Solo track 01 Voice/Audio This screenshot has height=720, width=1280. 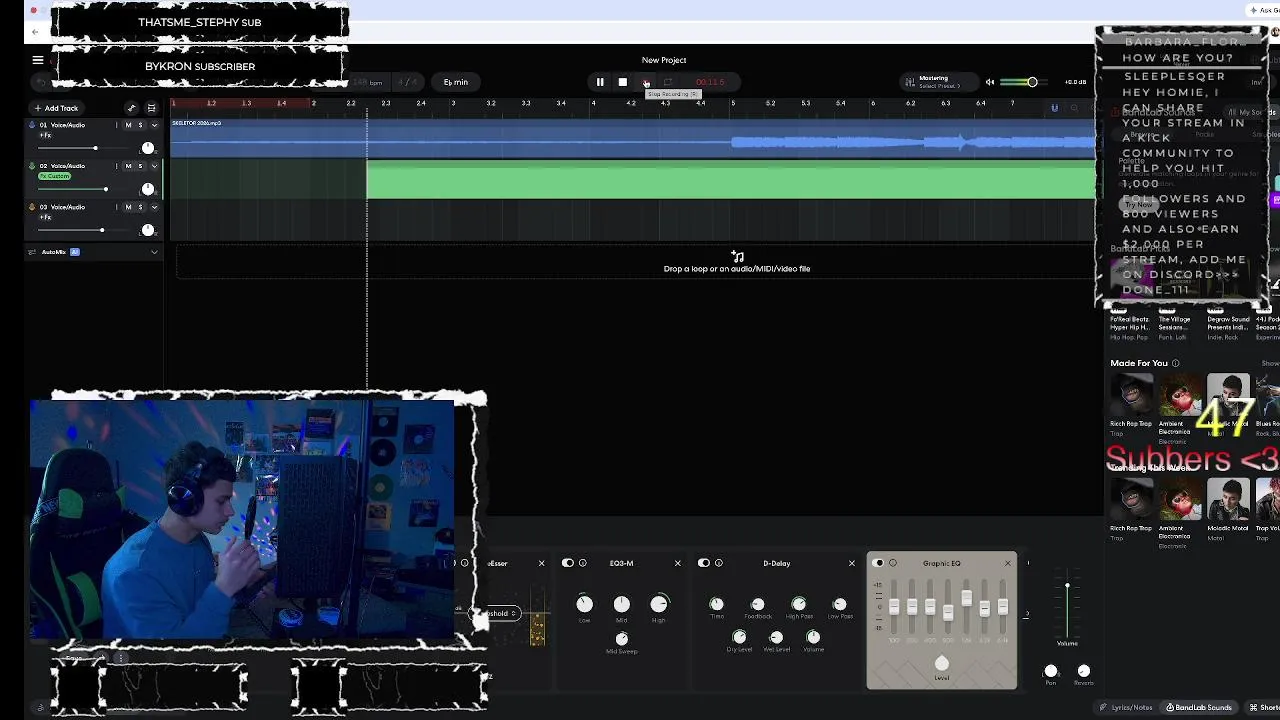click(140, 125)
